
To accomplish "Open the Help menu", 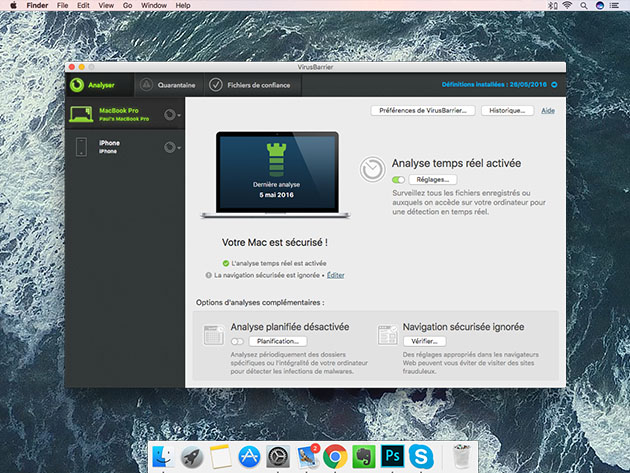I will [183, 5].
